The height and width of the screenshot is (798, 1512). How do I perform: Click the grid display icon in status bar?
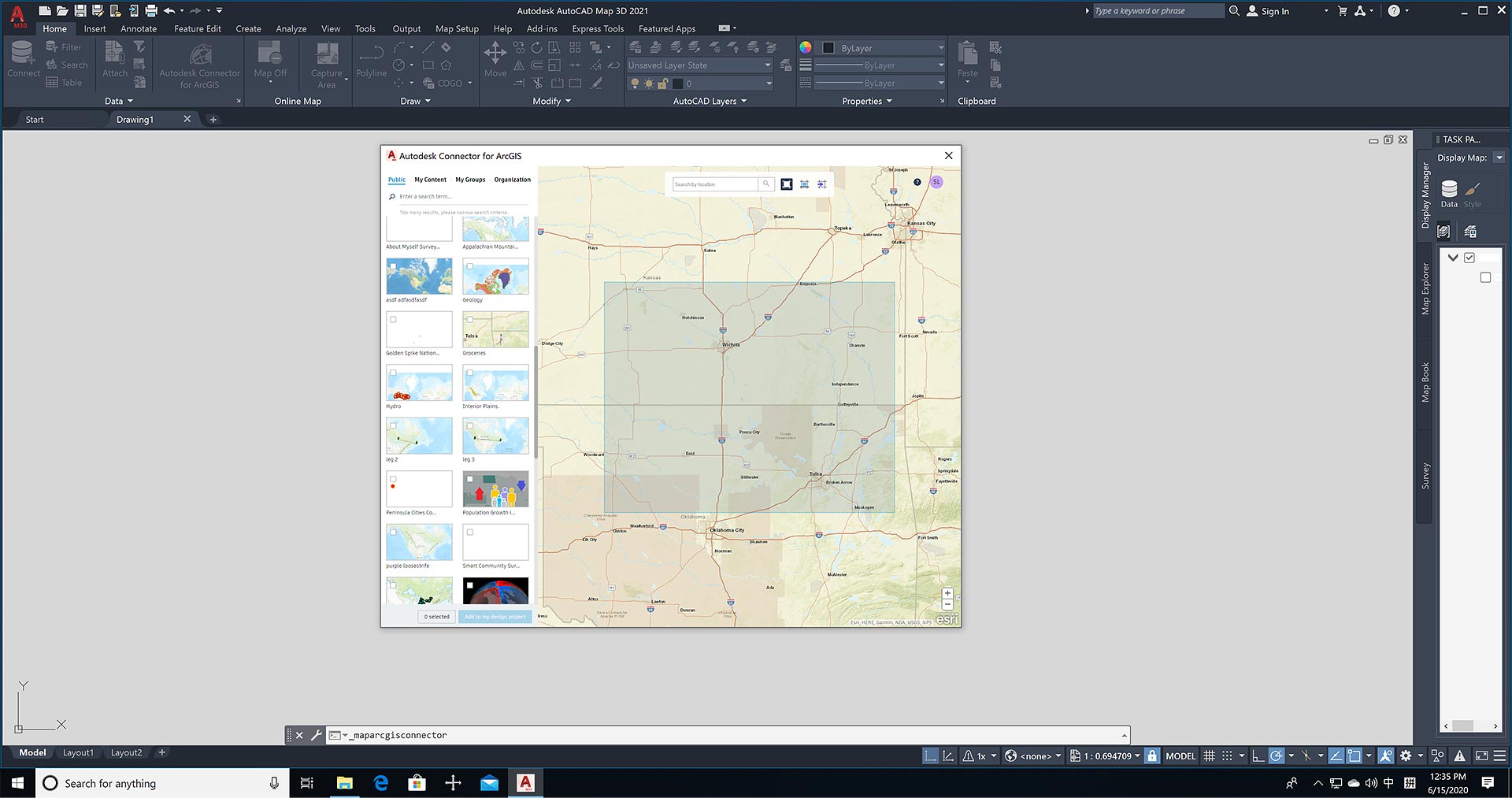pyautogui.click(x=1210, y=755)
